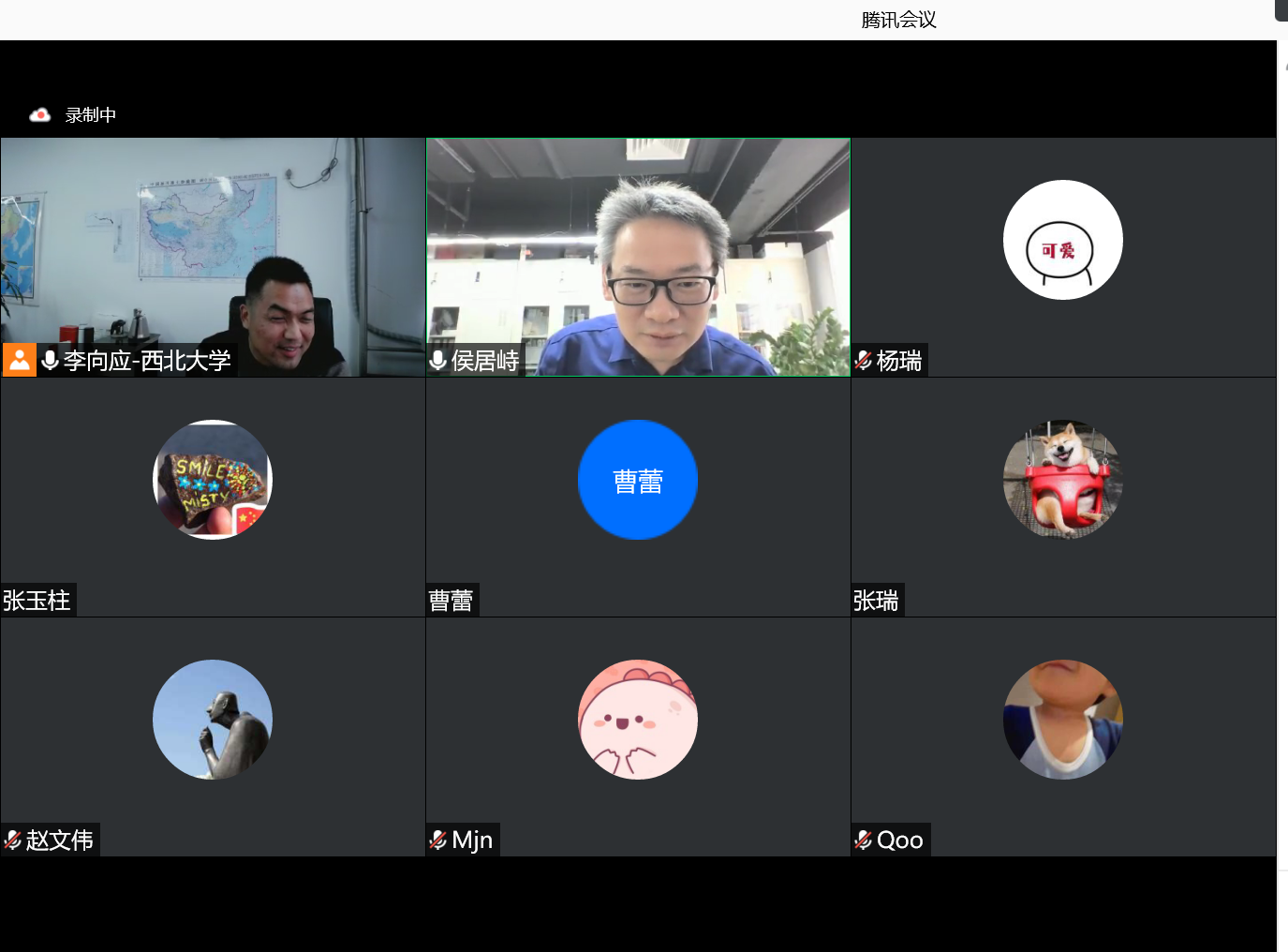Click the cloud recording indicator icon
The width and height of the screenshot is (1288, 952).
[x=39, y=115]
